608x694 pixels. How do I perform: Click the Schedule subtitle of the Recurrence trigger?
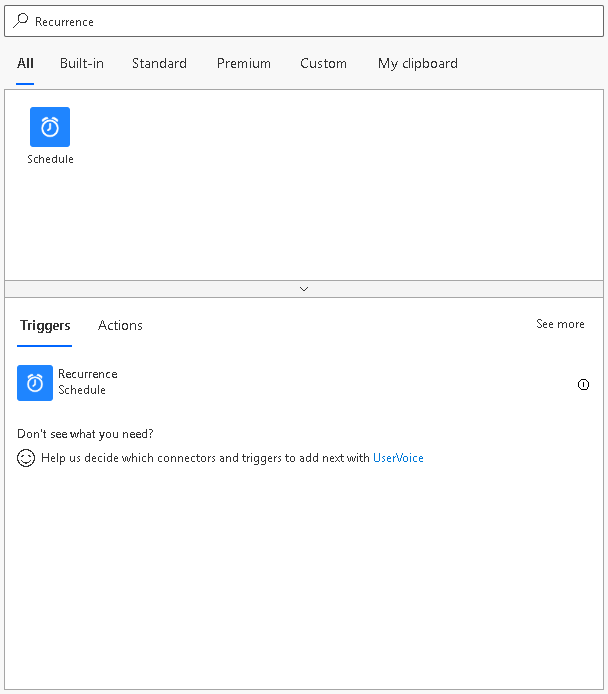(x=82, y=390)
